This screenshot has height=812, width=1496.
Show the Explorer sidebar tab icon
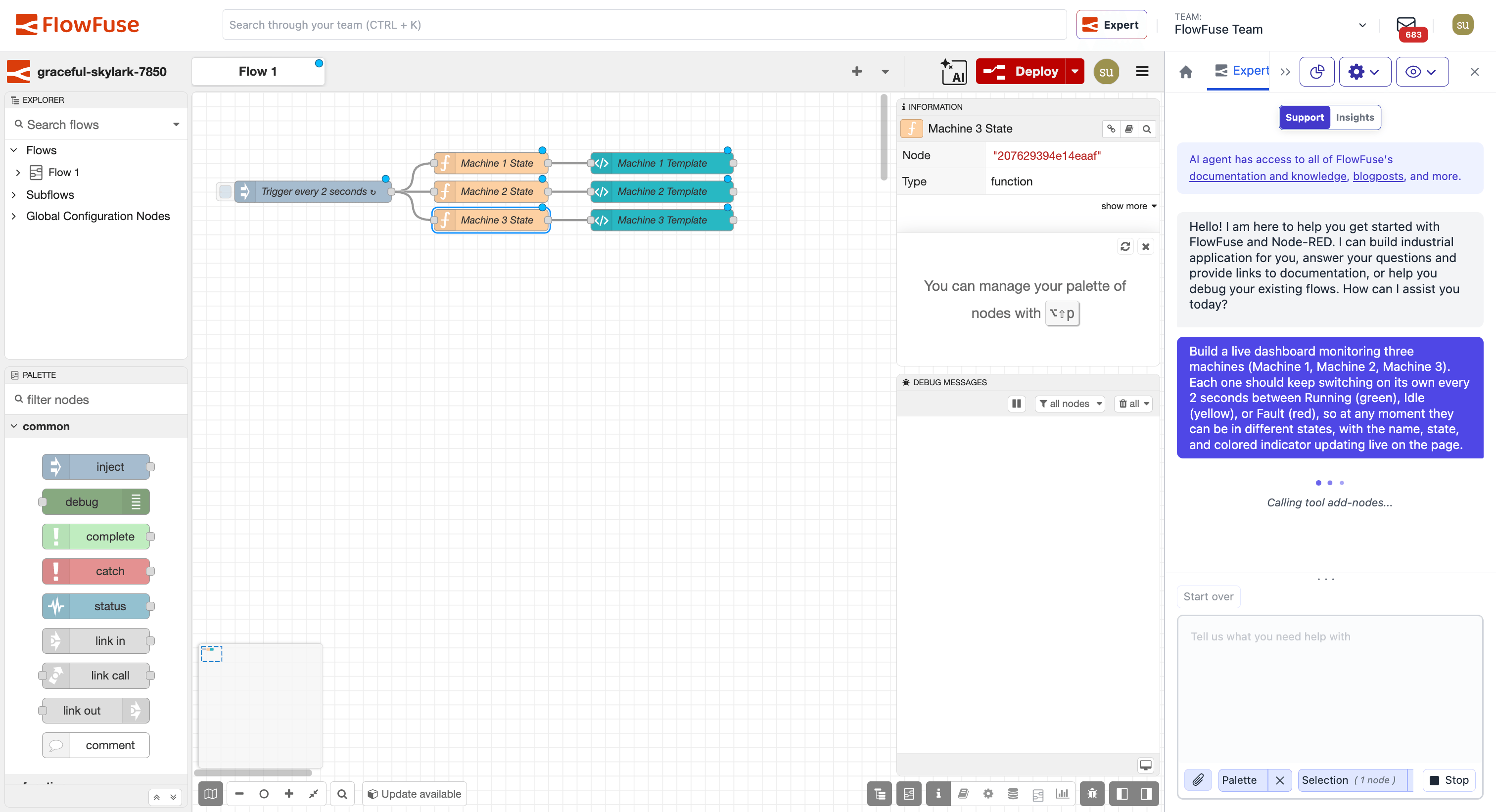[879, 793]
